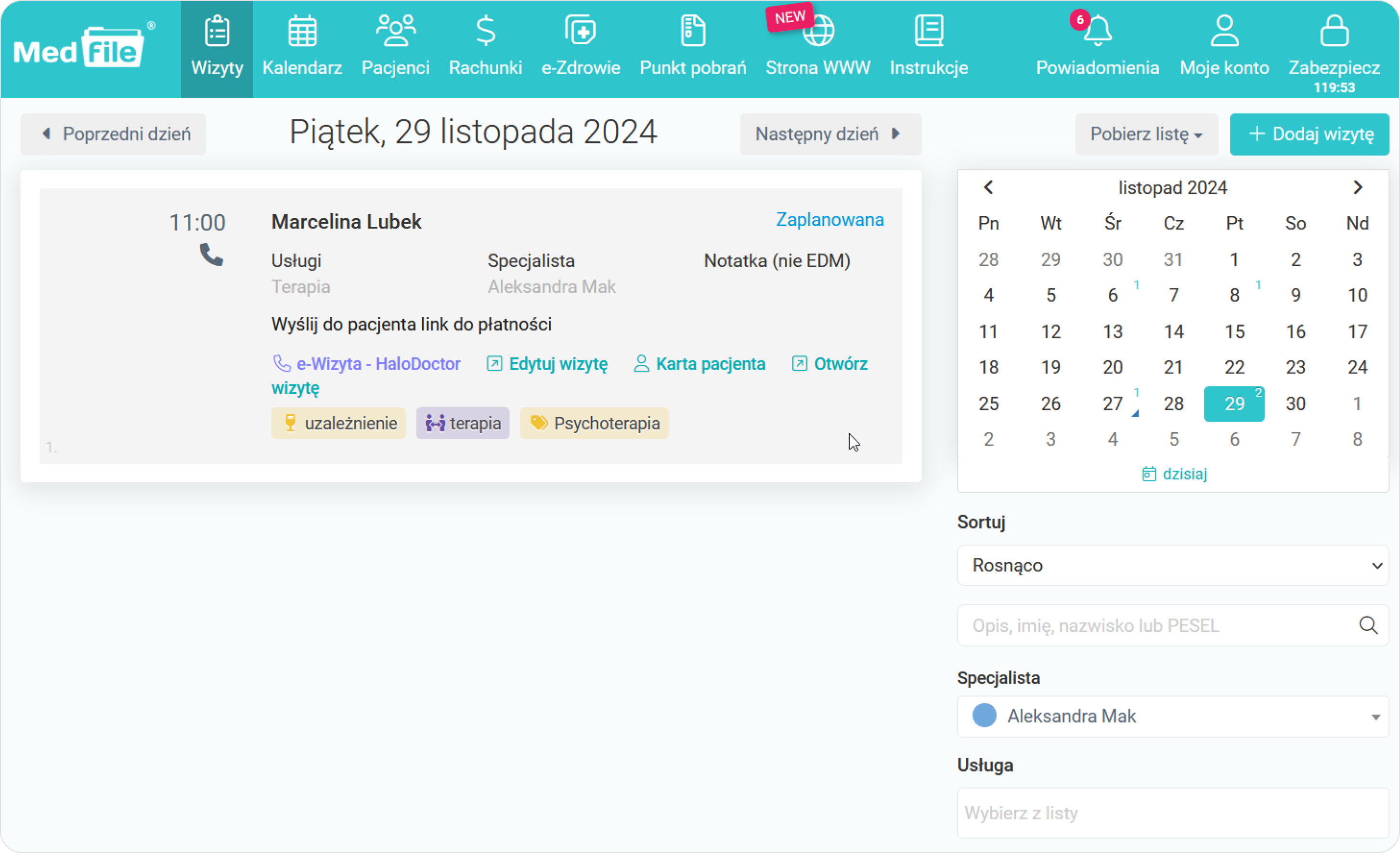The width and height of the screenshot is (1400, 853).
Task: Click the NEW badge on Strona WWW
Action: tap(790, 18)
